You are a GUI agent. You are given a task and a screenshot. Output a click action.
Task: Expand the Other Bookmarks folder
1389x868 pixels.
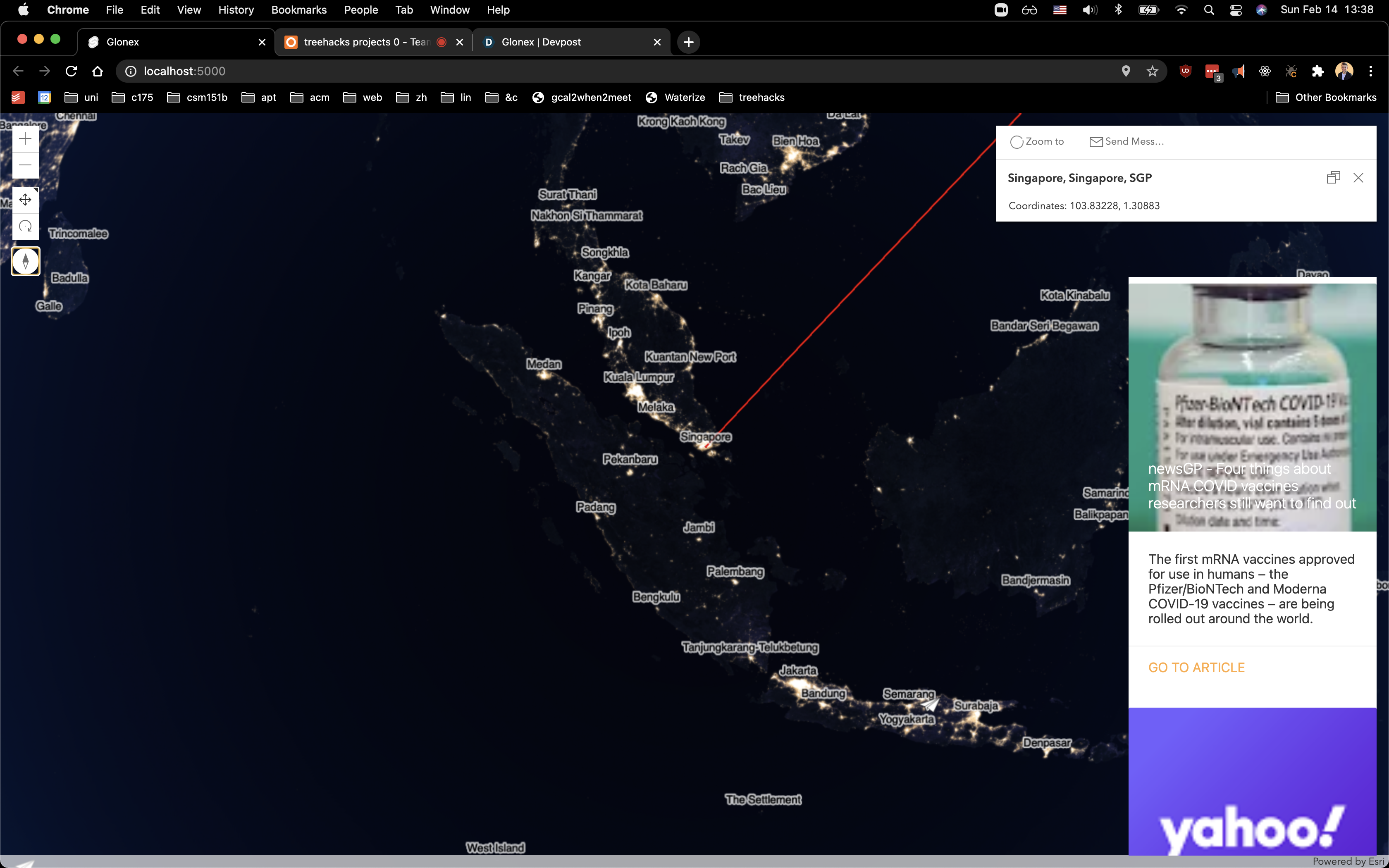[x=1327, y=98]
